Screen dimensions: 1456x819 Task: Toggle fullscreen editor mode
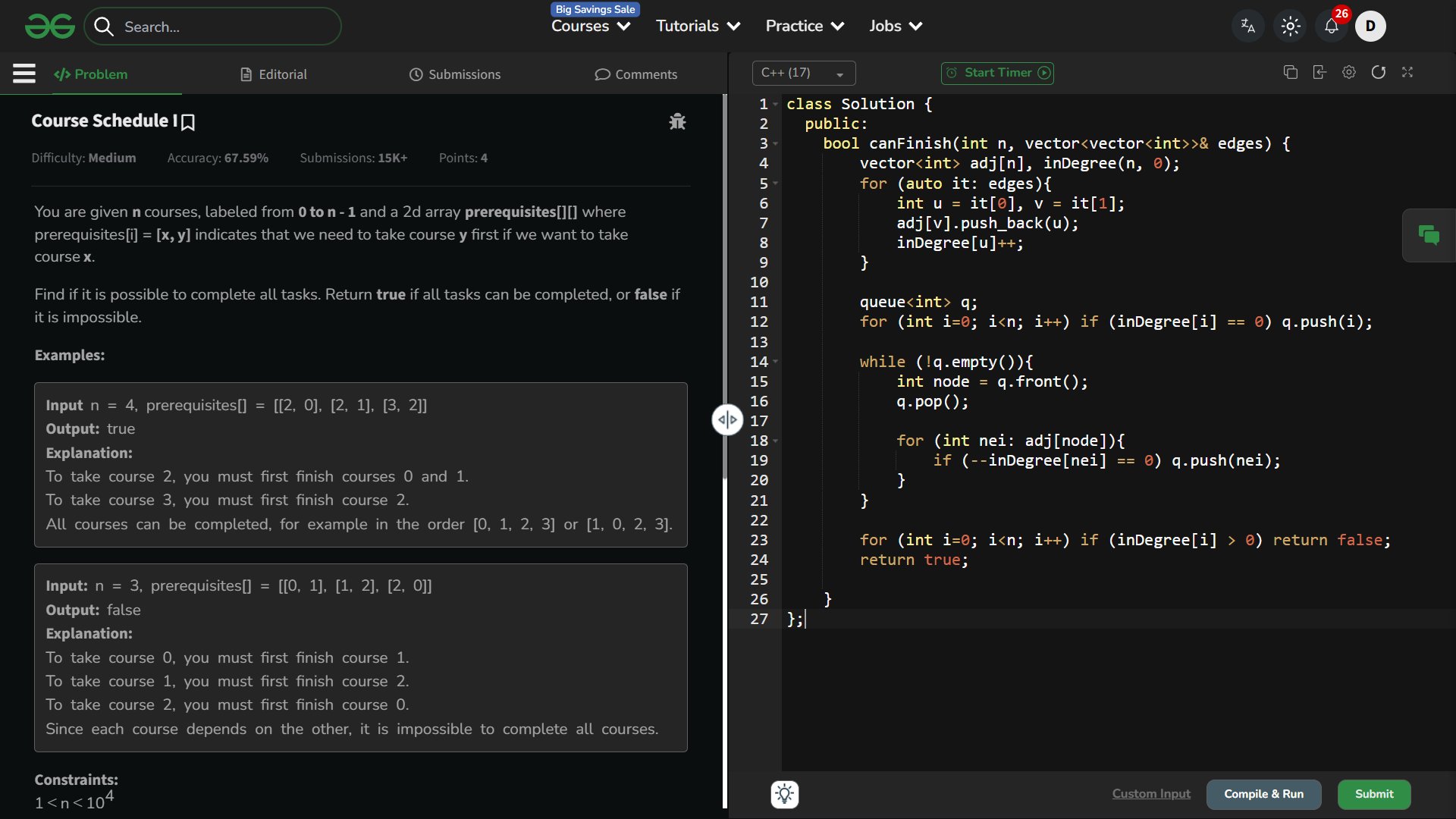tap(1407, 72)
